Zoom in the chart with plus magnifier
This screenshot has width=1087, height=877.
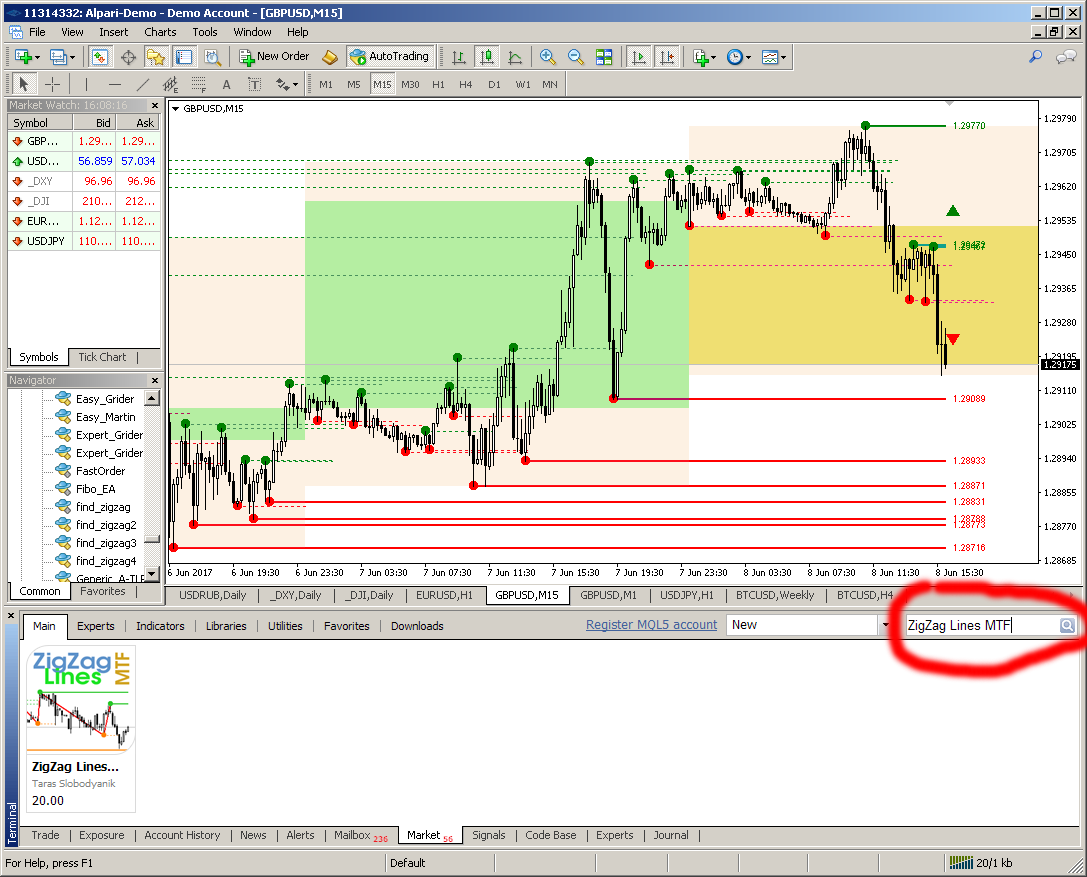point(548,57)
